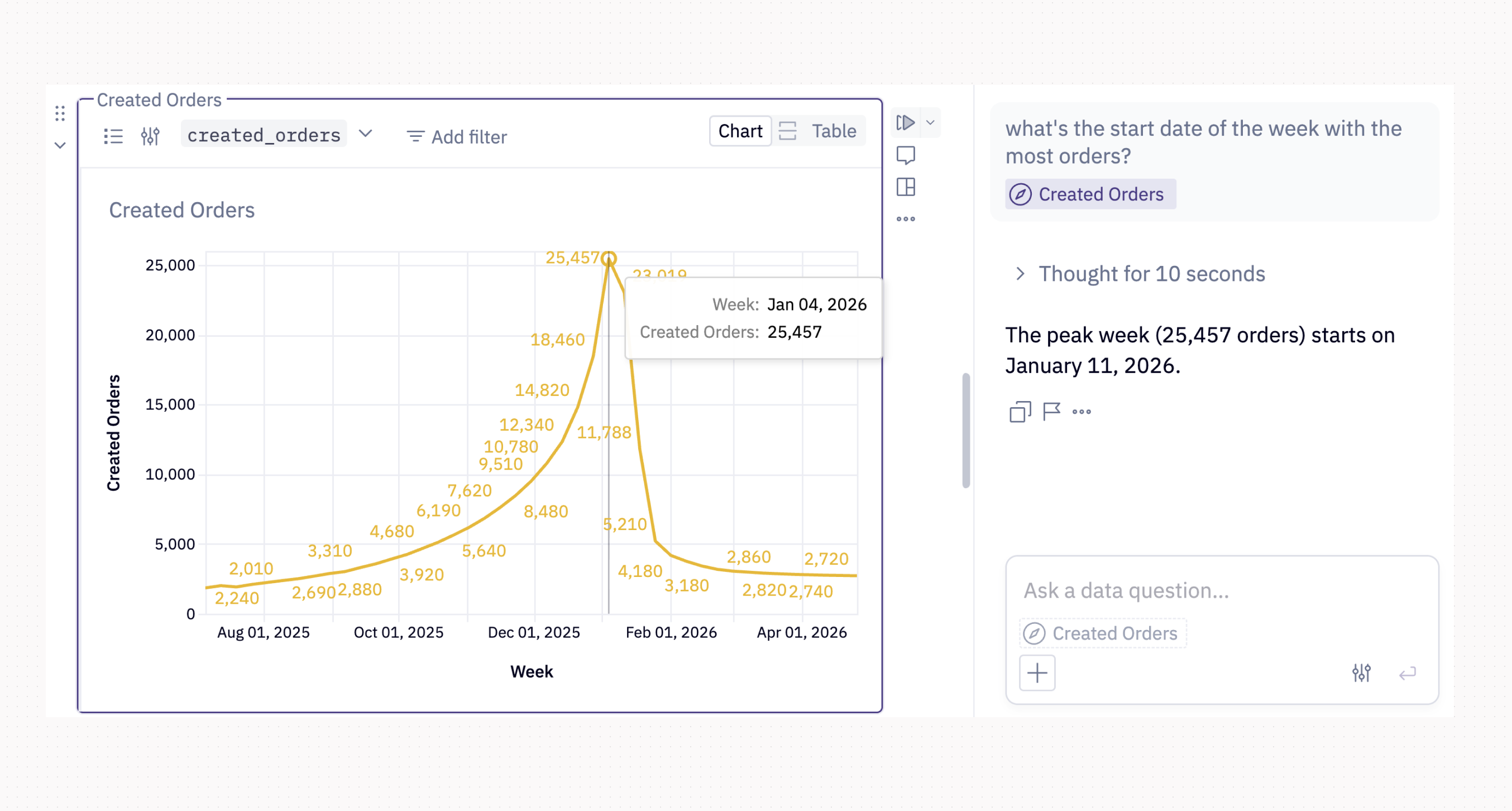Viewport: 1512px width, 811px height.
Task: Open the cell more options menu
Action: (906, 219)
